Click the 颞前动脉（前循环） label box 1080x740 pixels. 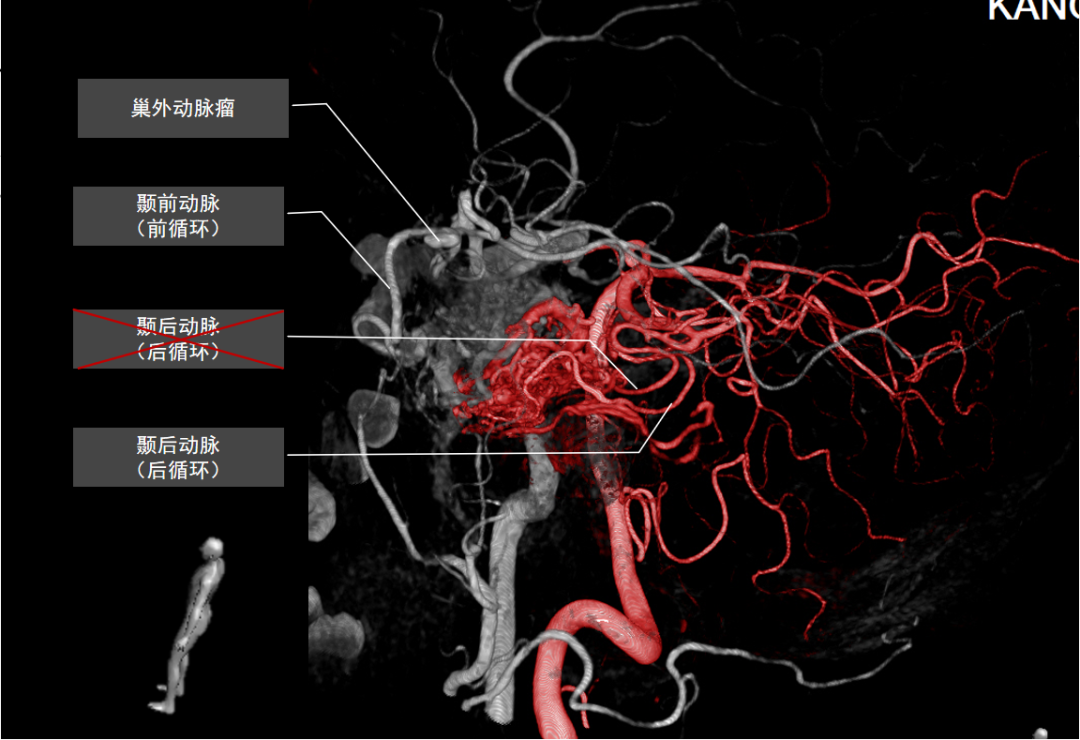point(178,216)
